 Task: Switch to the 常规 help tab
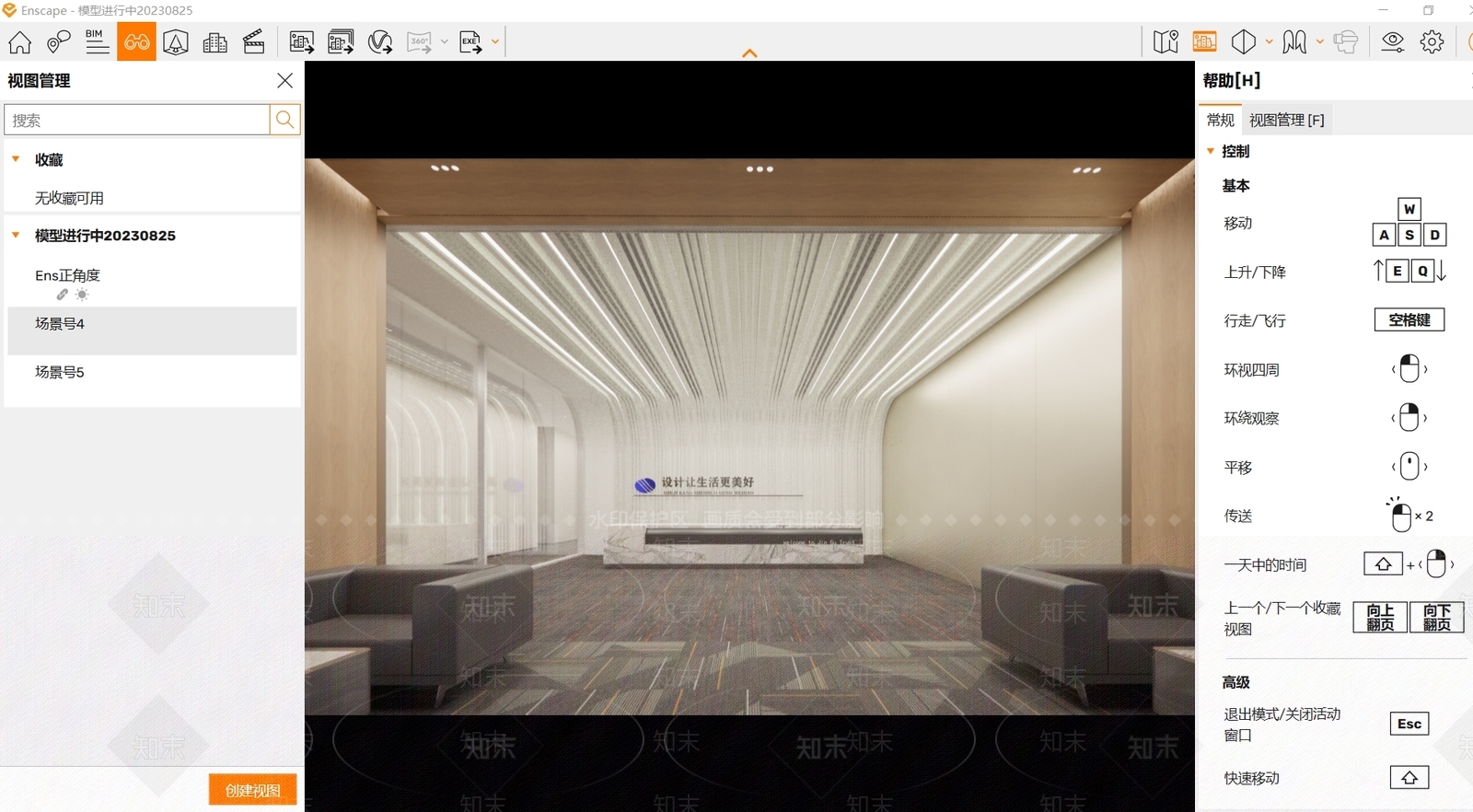(x=1221, y=120)
